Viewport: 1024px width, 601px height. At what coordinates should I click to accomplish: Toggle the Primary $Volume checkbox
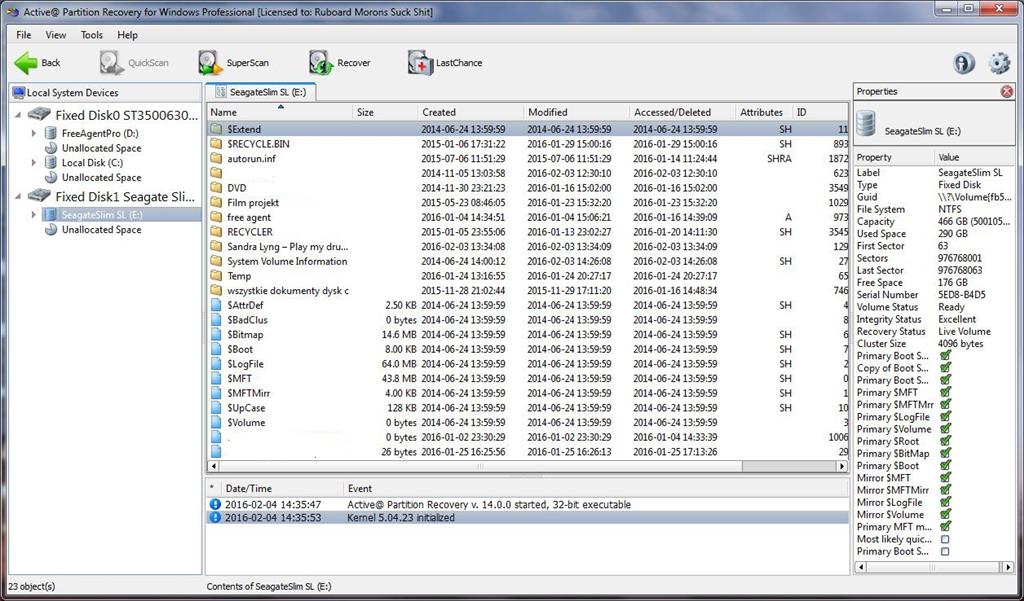[945, 429]
